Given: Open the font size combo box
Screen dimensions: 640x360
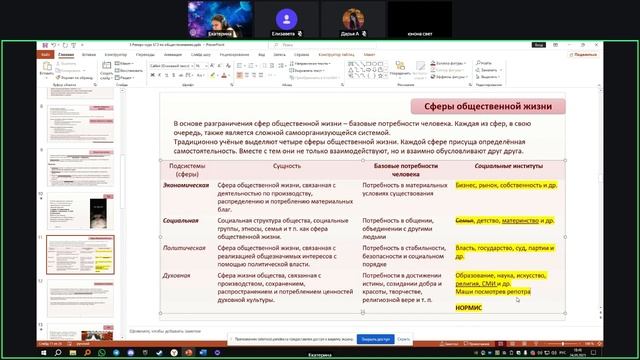Looking at the screenshot, I should [x=201, y=65].
